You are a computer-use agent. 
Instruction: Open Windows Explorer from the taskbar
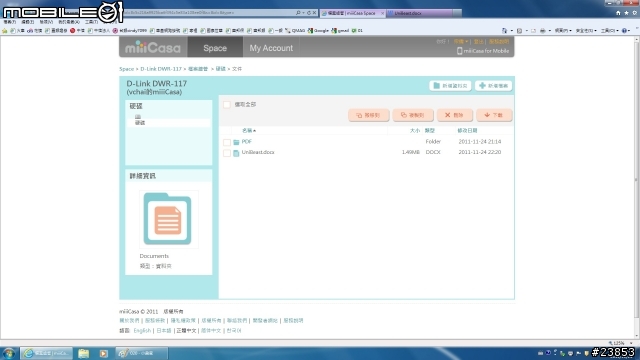point(84,353)
